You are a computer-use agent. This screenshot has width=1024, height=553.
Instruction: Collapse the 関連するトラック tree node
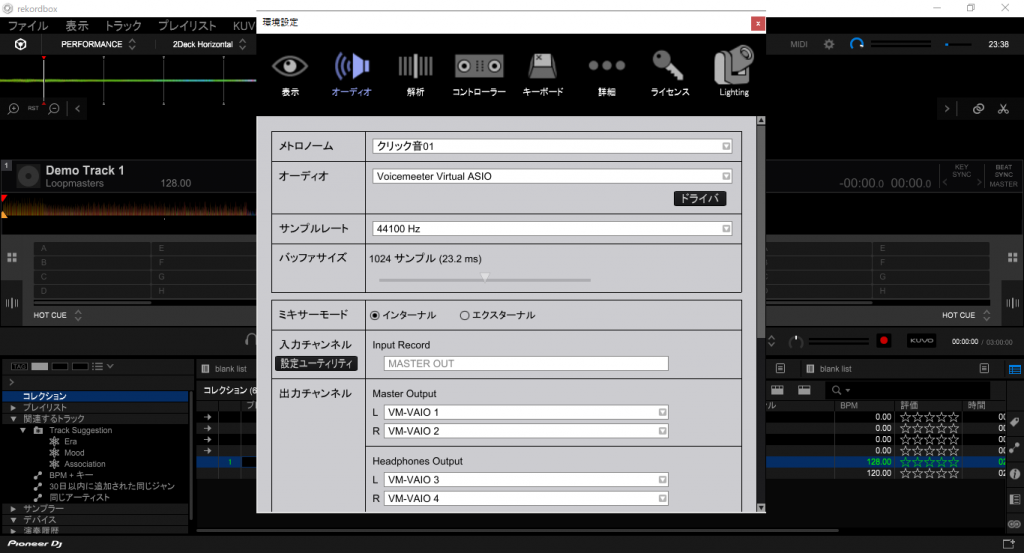pos(13,419)
